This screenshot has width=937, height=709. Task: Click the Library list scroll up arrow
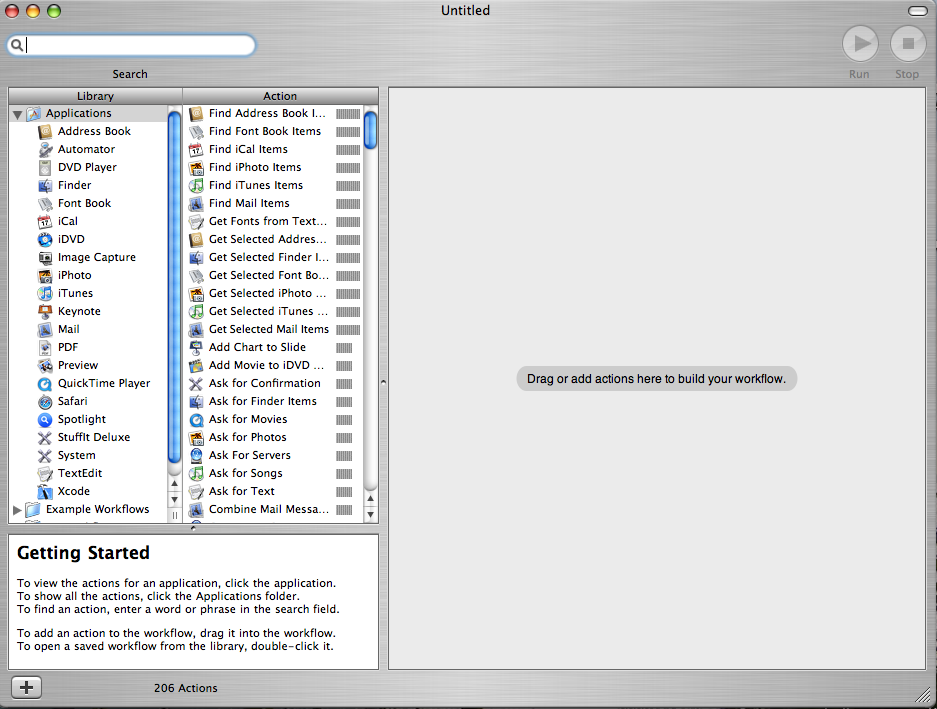174,484
